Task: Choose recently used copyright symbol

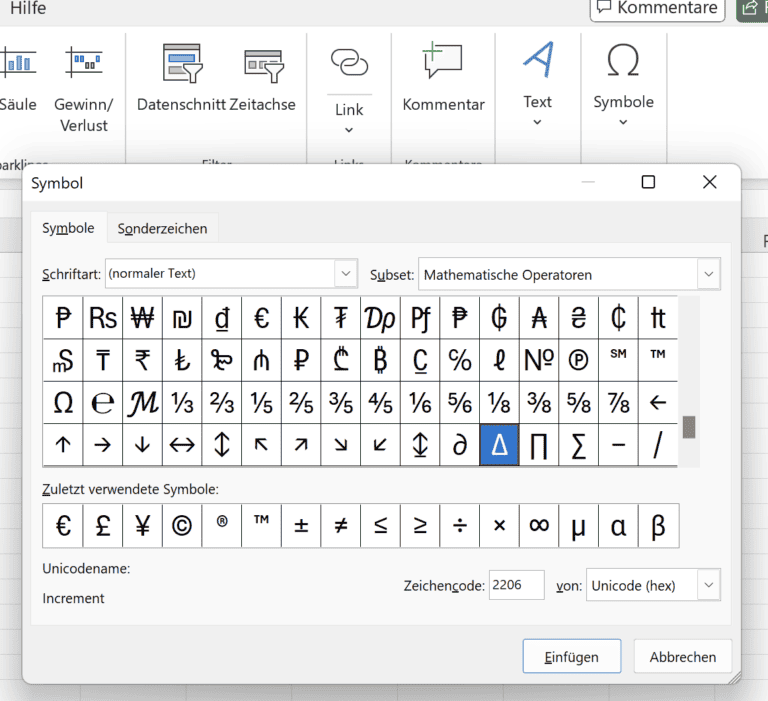Action: 182,526
